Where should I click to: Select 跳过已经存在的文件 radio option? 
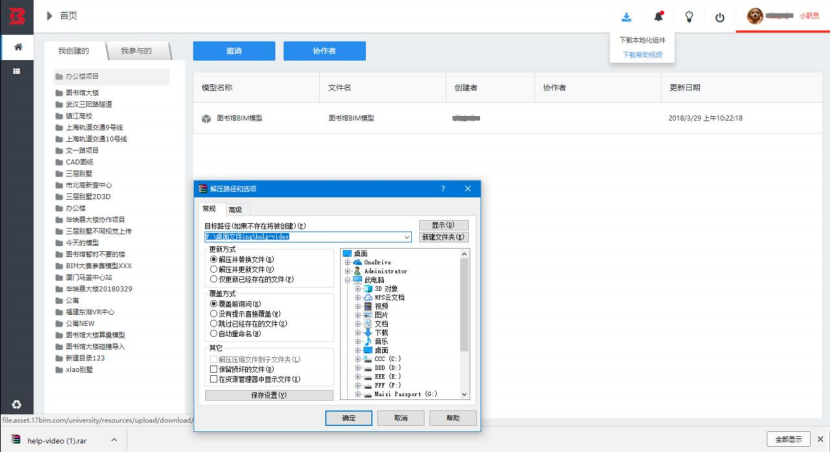click(x=214, y=323)
